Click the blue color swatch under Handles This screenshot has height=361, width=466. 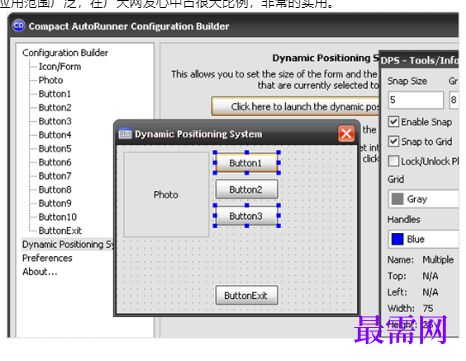397,239
